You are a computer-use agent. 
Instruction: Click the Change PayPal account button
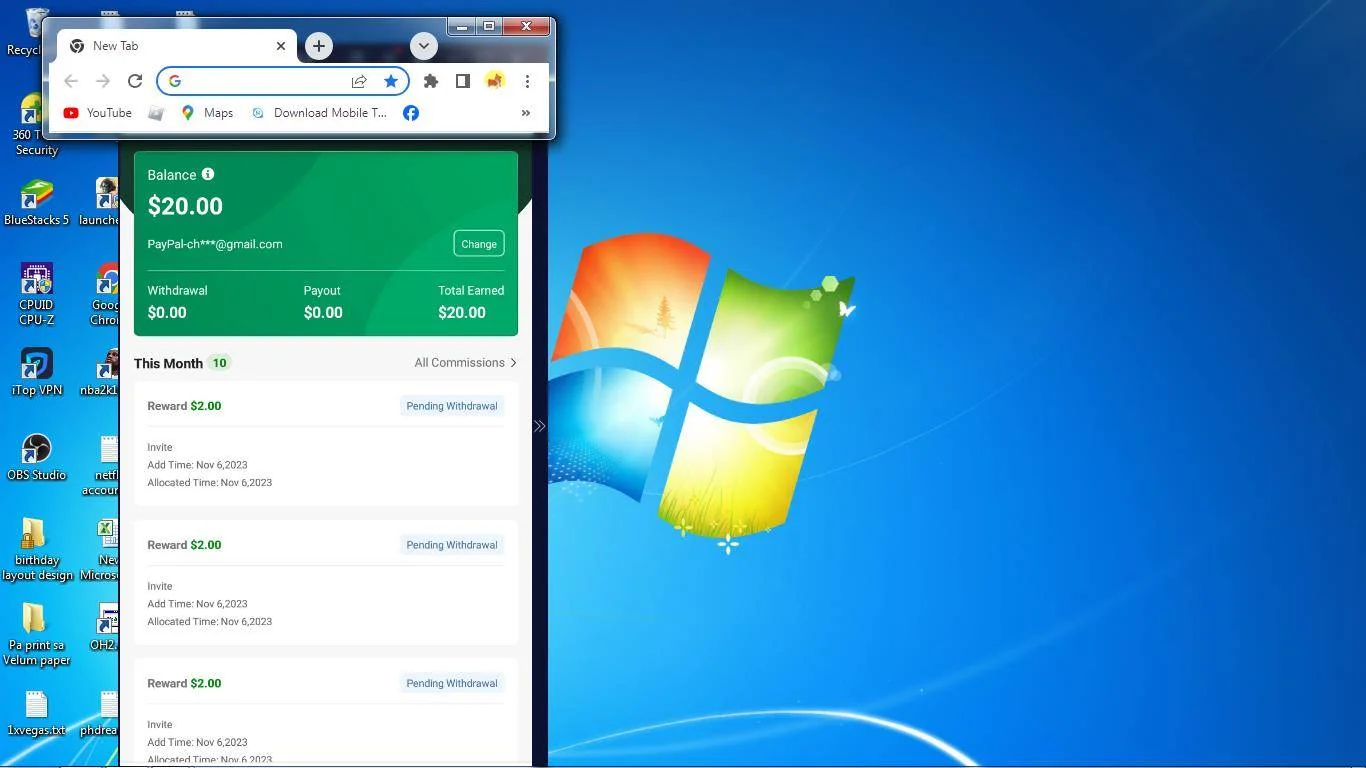click(479, 244)
